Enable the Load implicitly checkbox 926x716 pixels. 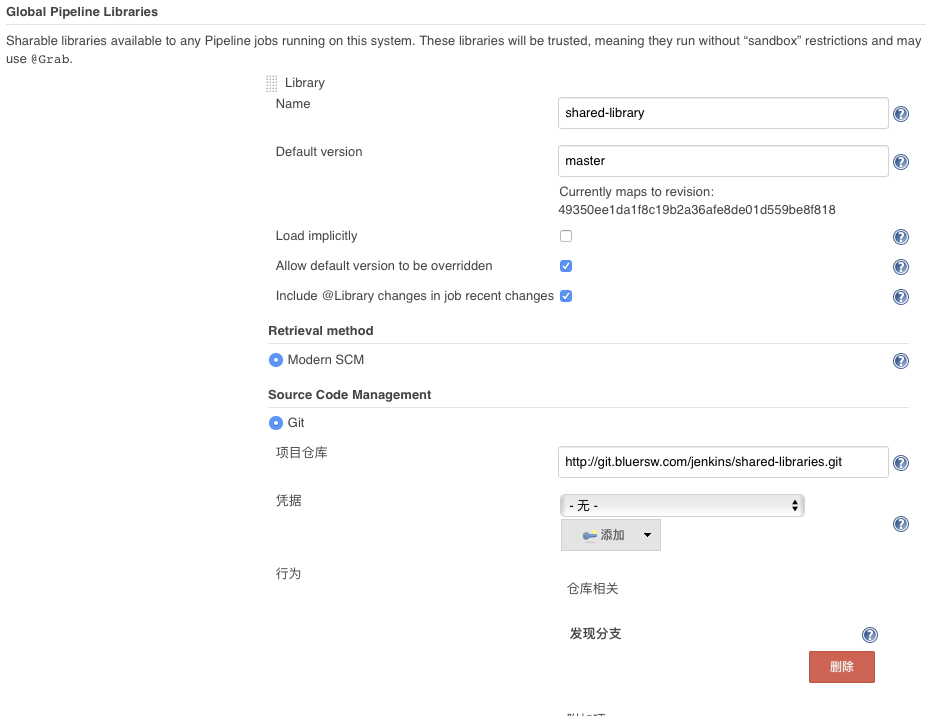point(566,236)
